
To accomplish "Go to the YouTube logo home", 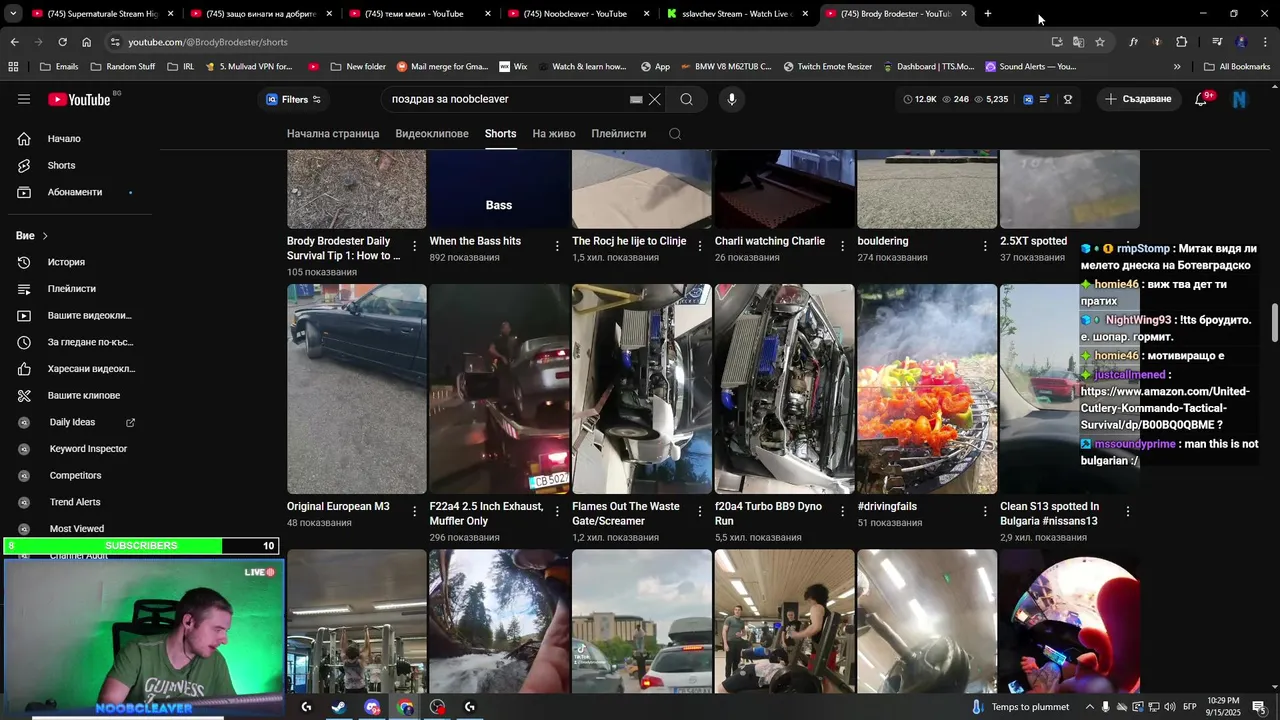I will (79, 99).
